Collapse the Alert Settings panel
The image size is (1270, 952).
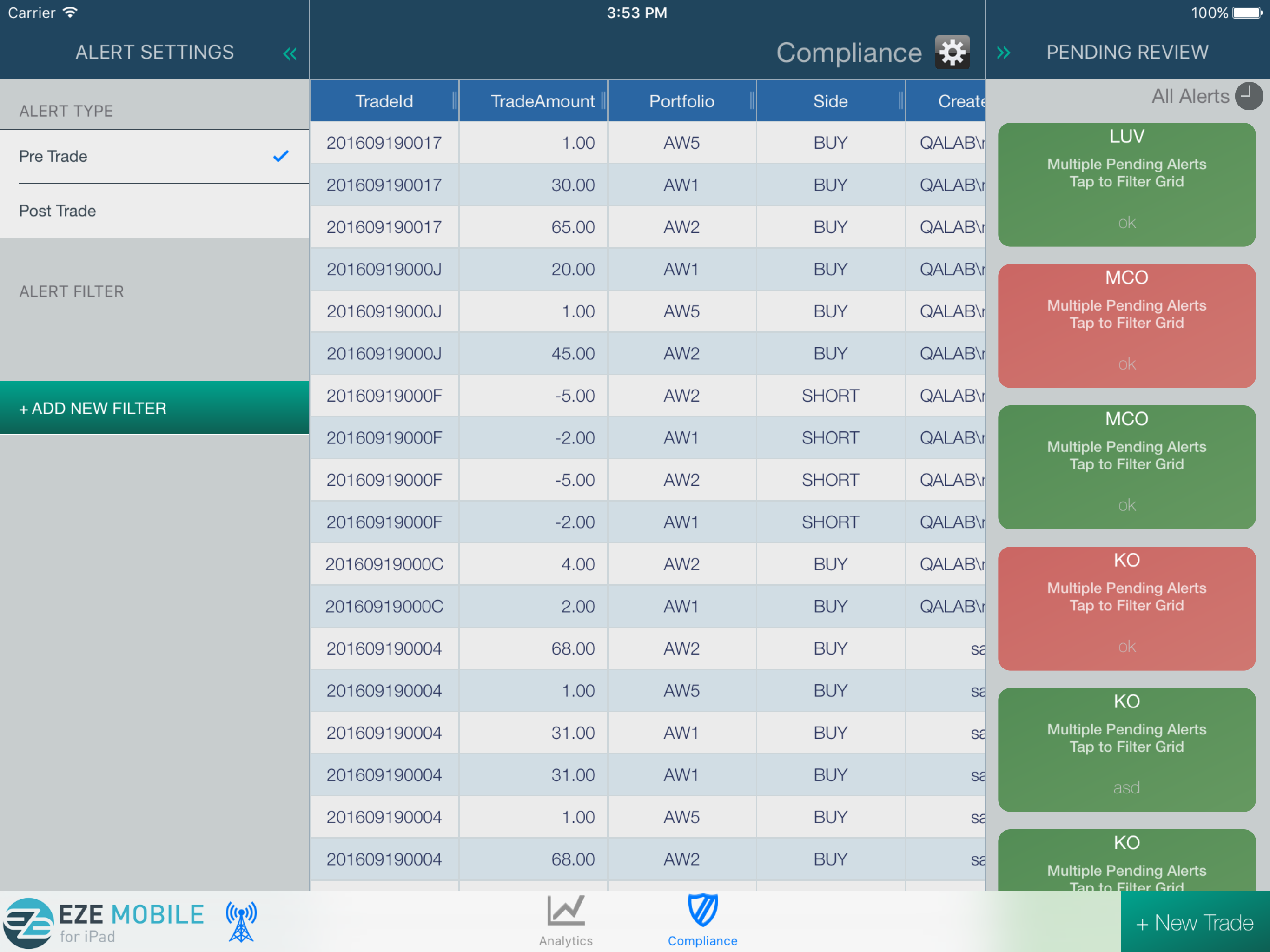[289, 54]
